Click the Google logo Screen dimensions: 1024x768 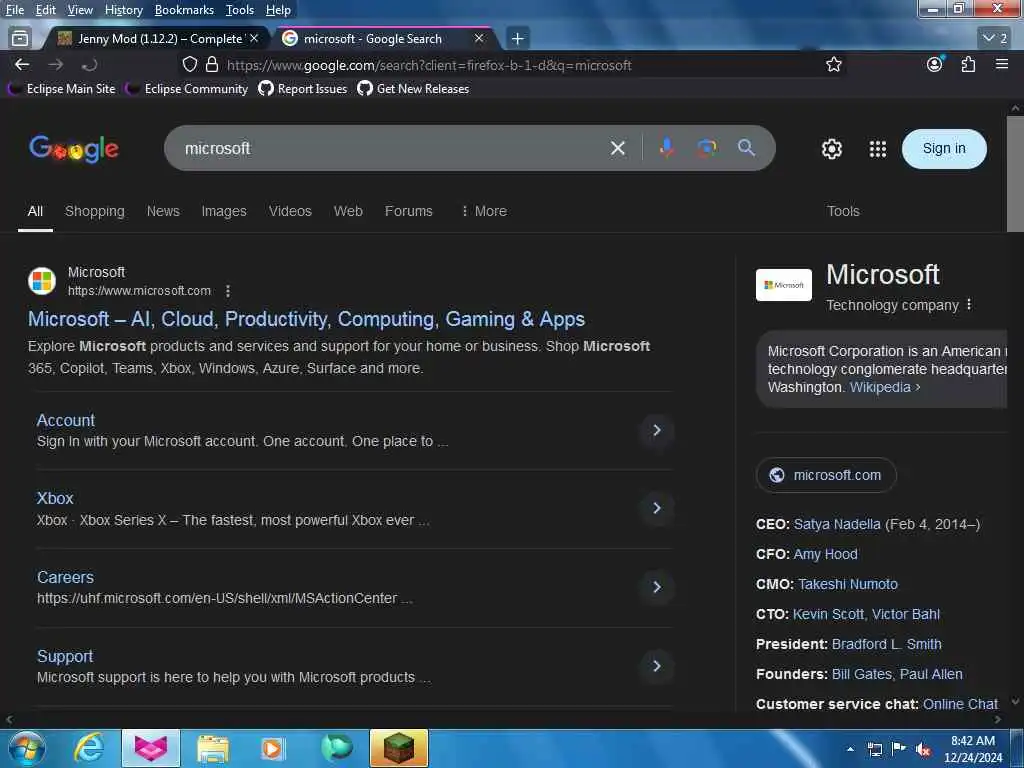(74, 149)
